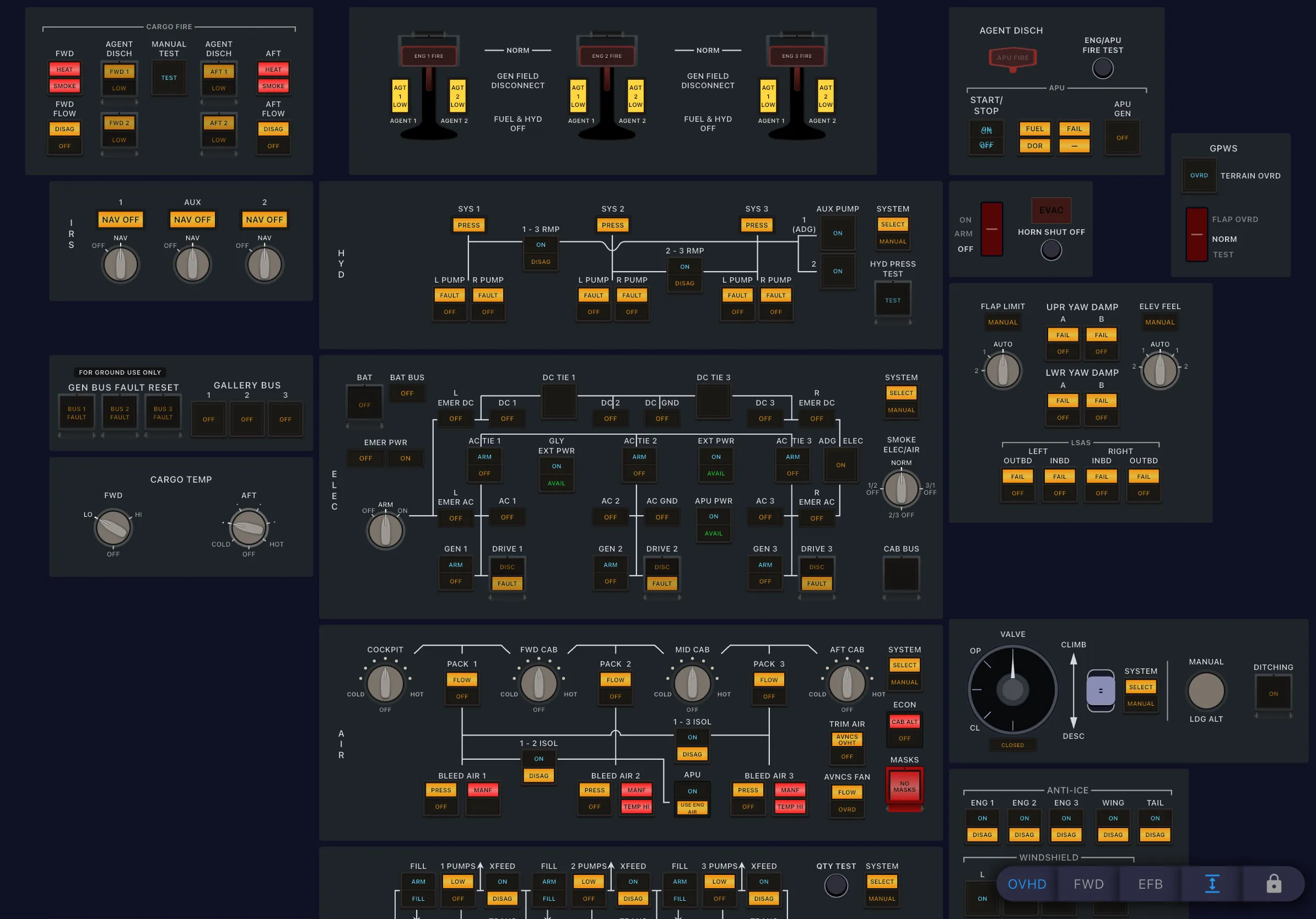Push the DC TIE 1 blank switch
Image resolution: width=1316 pixels, height=919 pixels.
click(x=559, y=401)
